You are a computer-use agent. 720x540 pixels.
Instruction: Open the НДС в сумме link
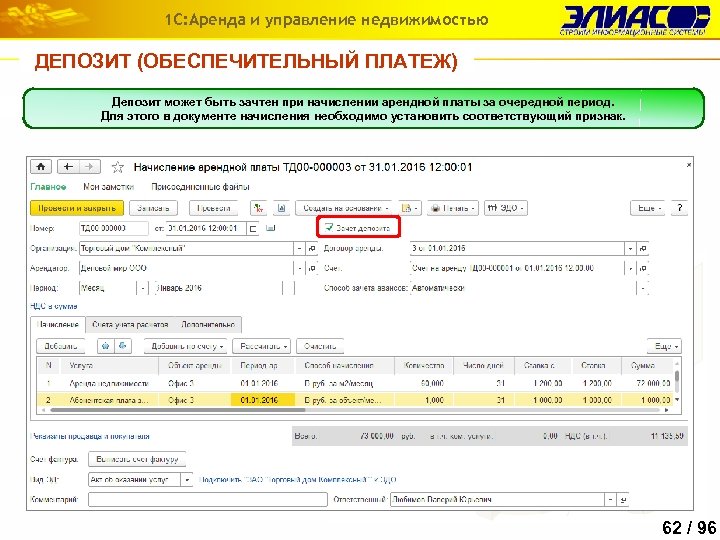tap(54, 306)
